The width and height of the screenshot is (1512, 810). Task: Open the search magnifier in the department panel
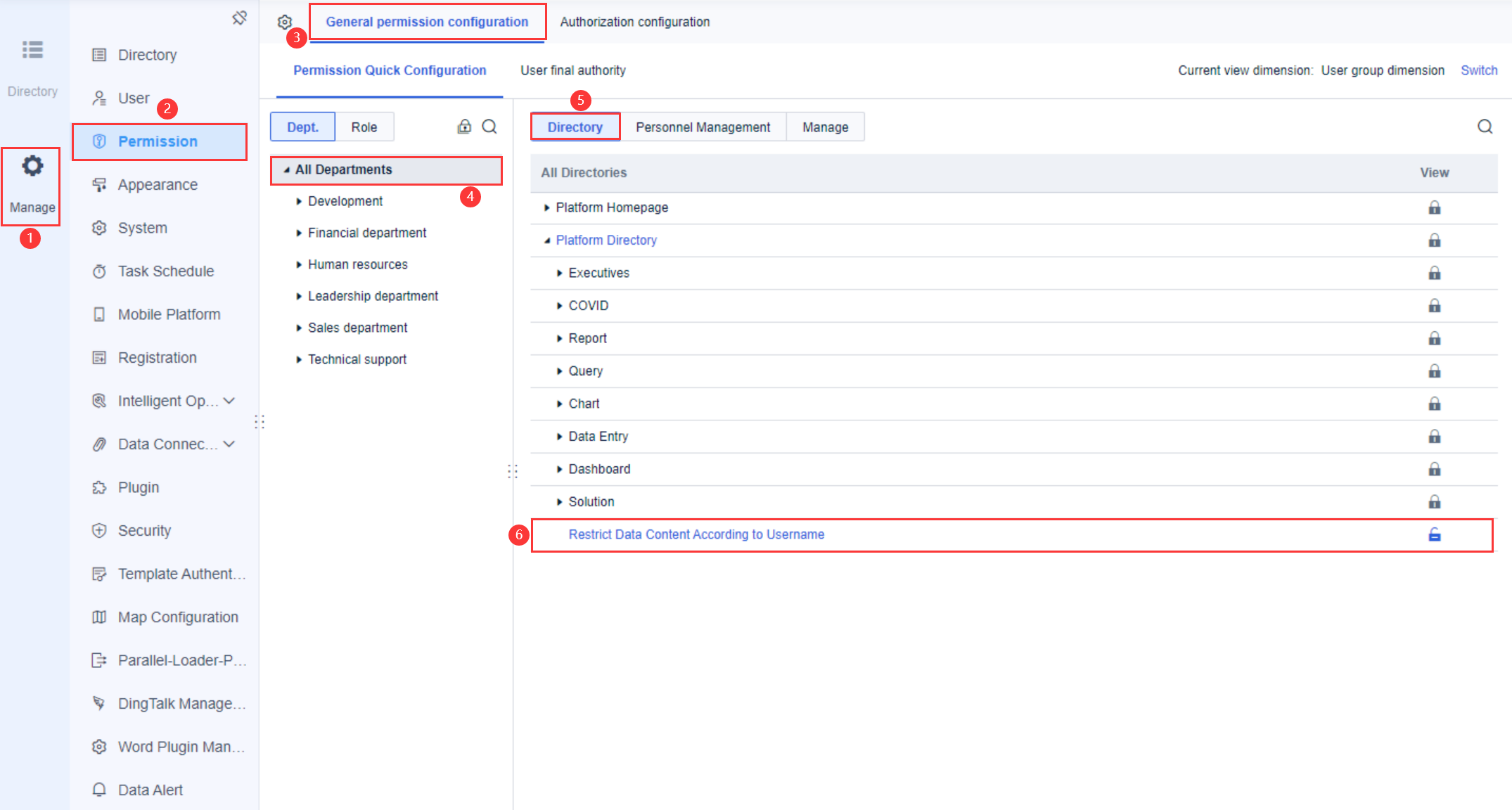coord(489,127)
